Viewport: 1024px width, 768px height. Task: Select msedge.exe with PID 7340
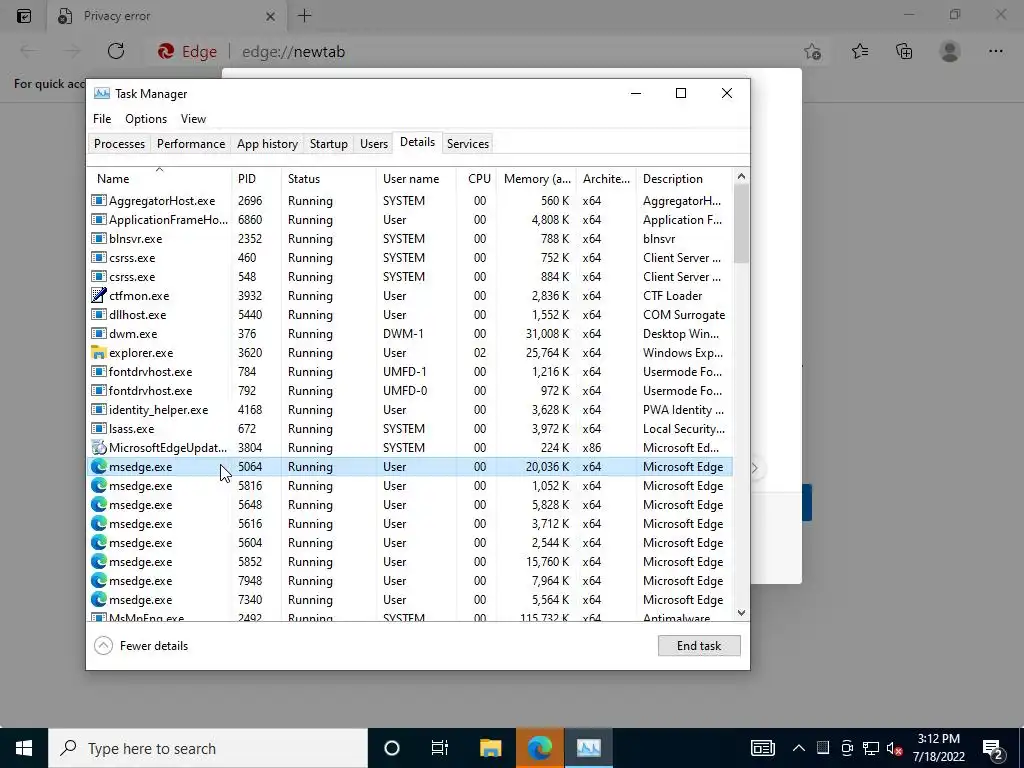[409, 600]
